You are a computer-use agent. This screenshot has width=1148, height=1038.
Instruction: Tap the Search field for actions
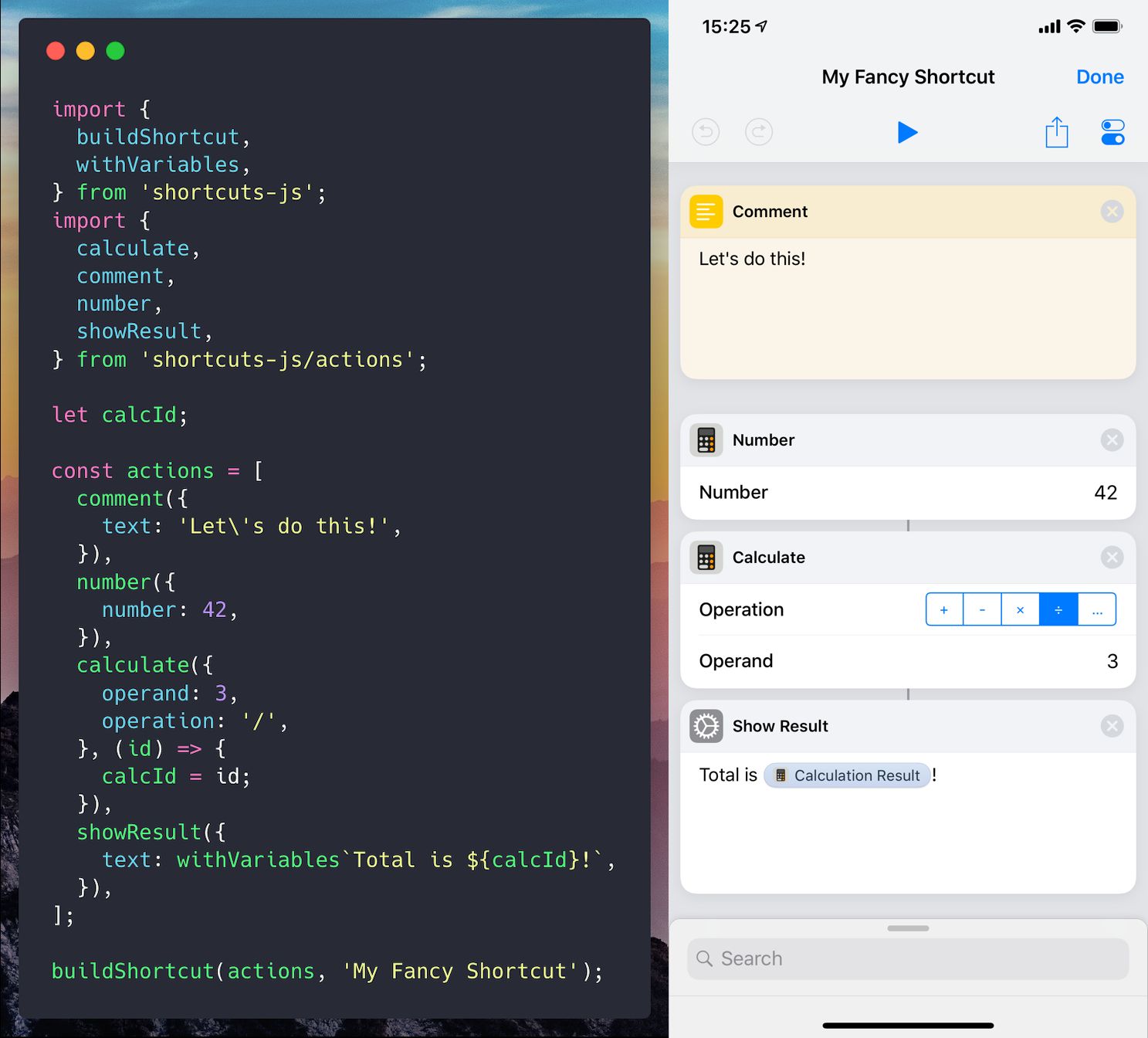point(907,958)
